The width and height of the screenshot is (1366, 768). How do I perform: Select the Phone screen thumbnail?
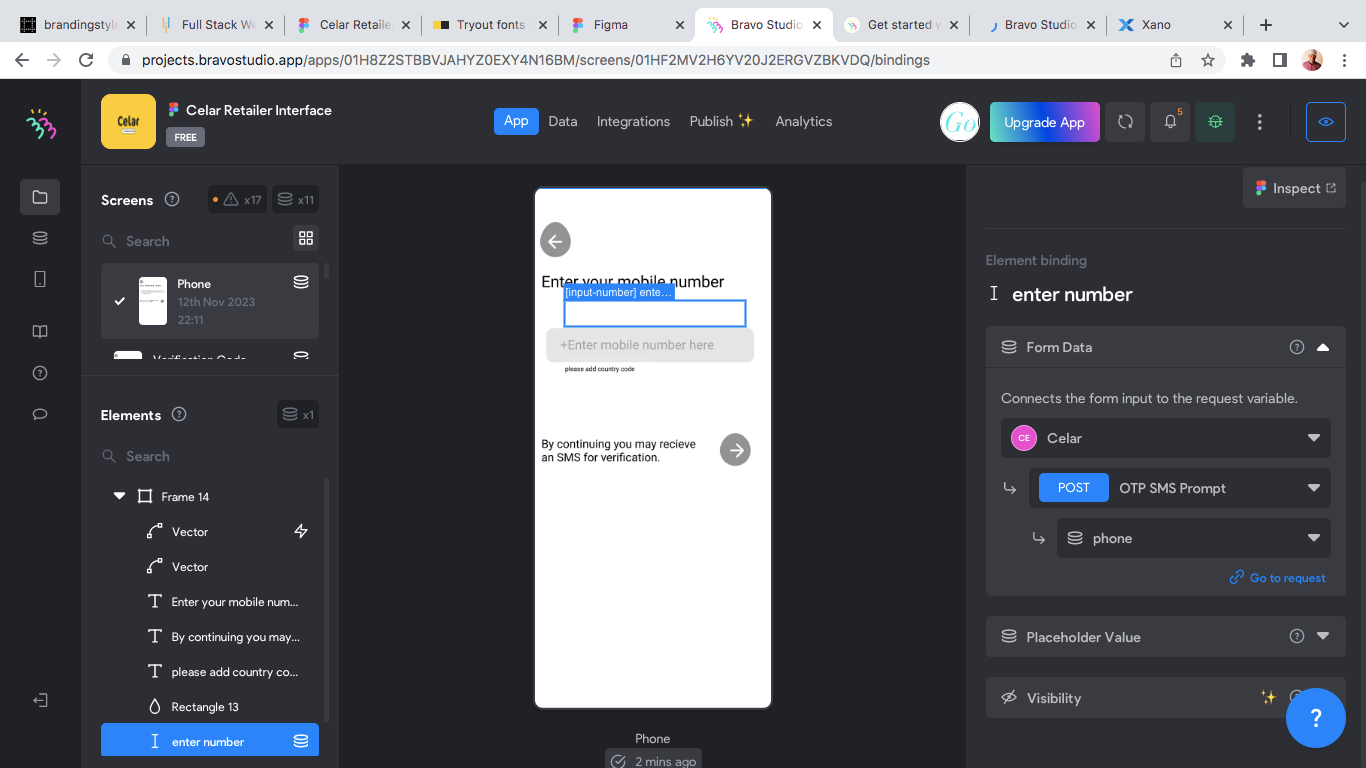[153, 301]
